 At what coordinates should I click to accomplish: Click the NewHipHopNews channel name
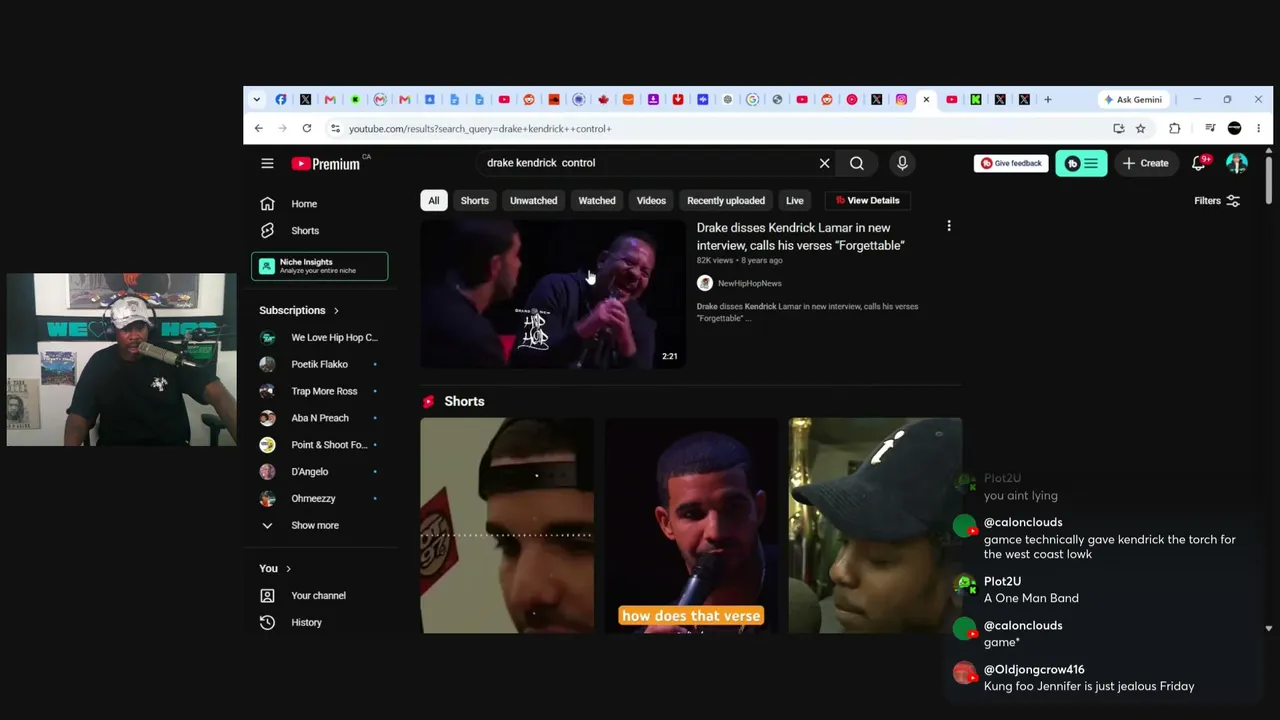(750, 283)
